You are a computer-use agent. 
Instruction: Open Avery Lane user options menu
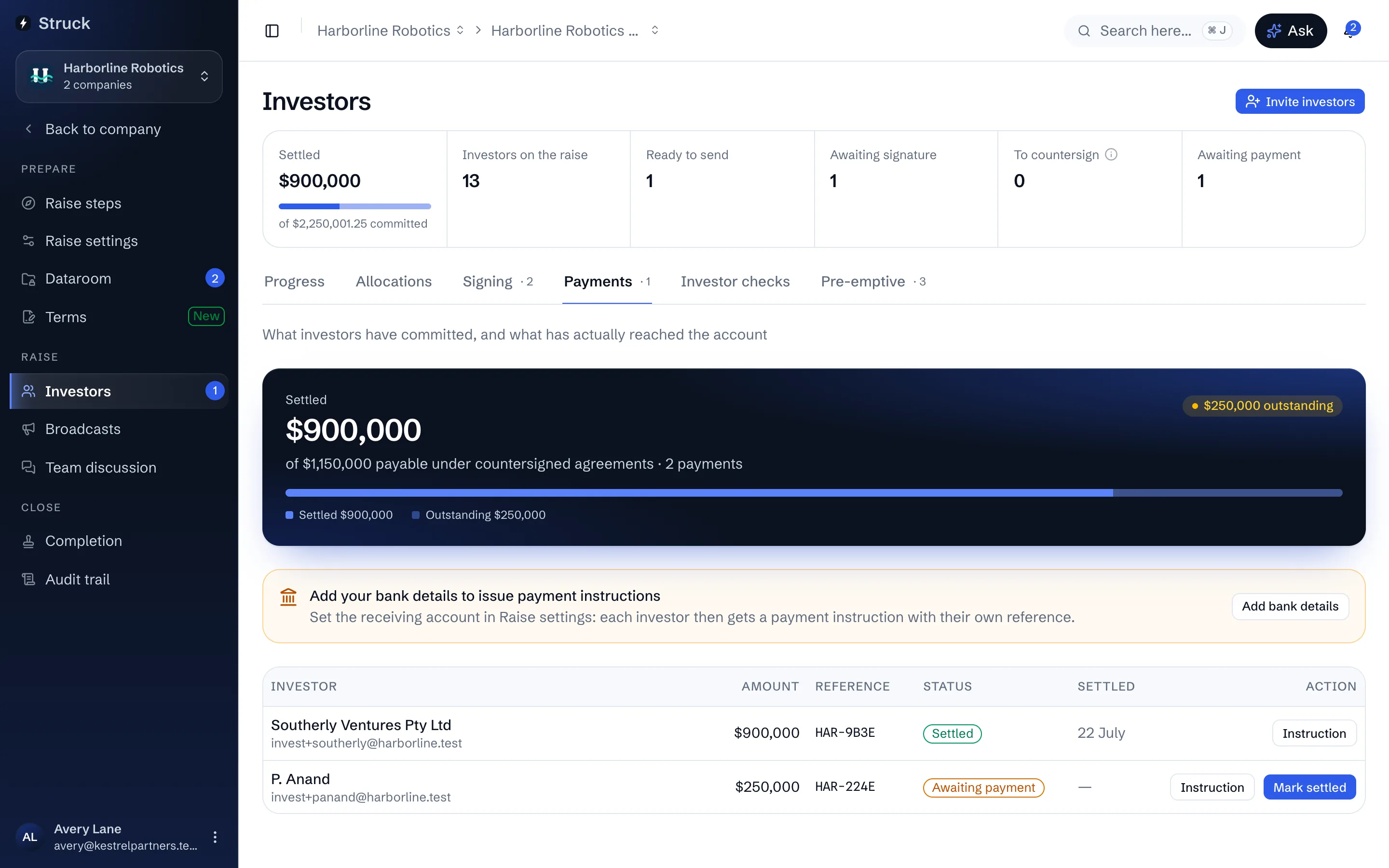pyautogui.click(x=215, y=837)
